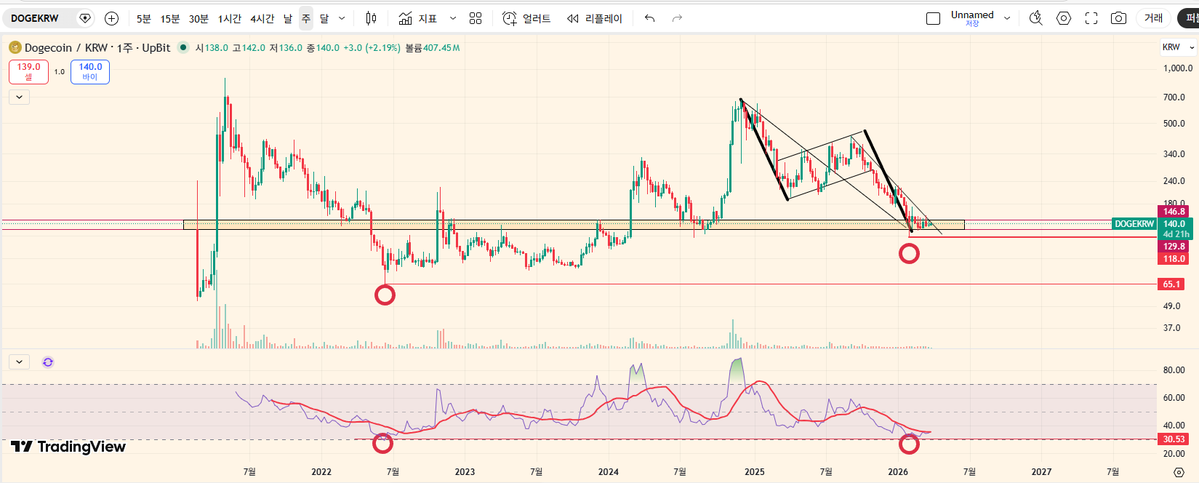Switch to the 달 monthly timeframe
Image resolution: width=1199 pixels, height=483 pixels.
[324, 18]
